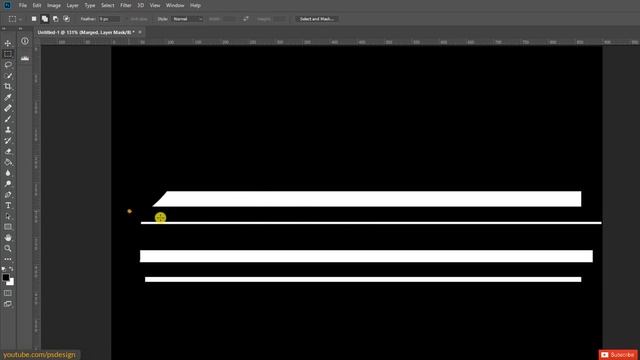Open the Help menu
The image size is (640, 360).
pyautogui.click(x=195, y=5)
